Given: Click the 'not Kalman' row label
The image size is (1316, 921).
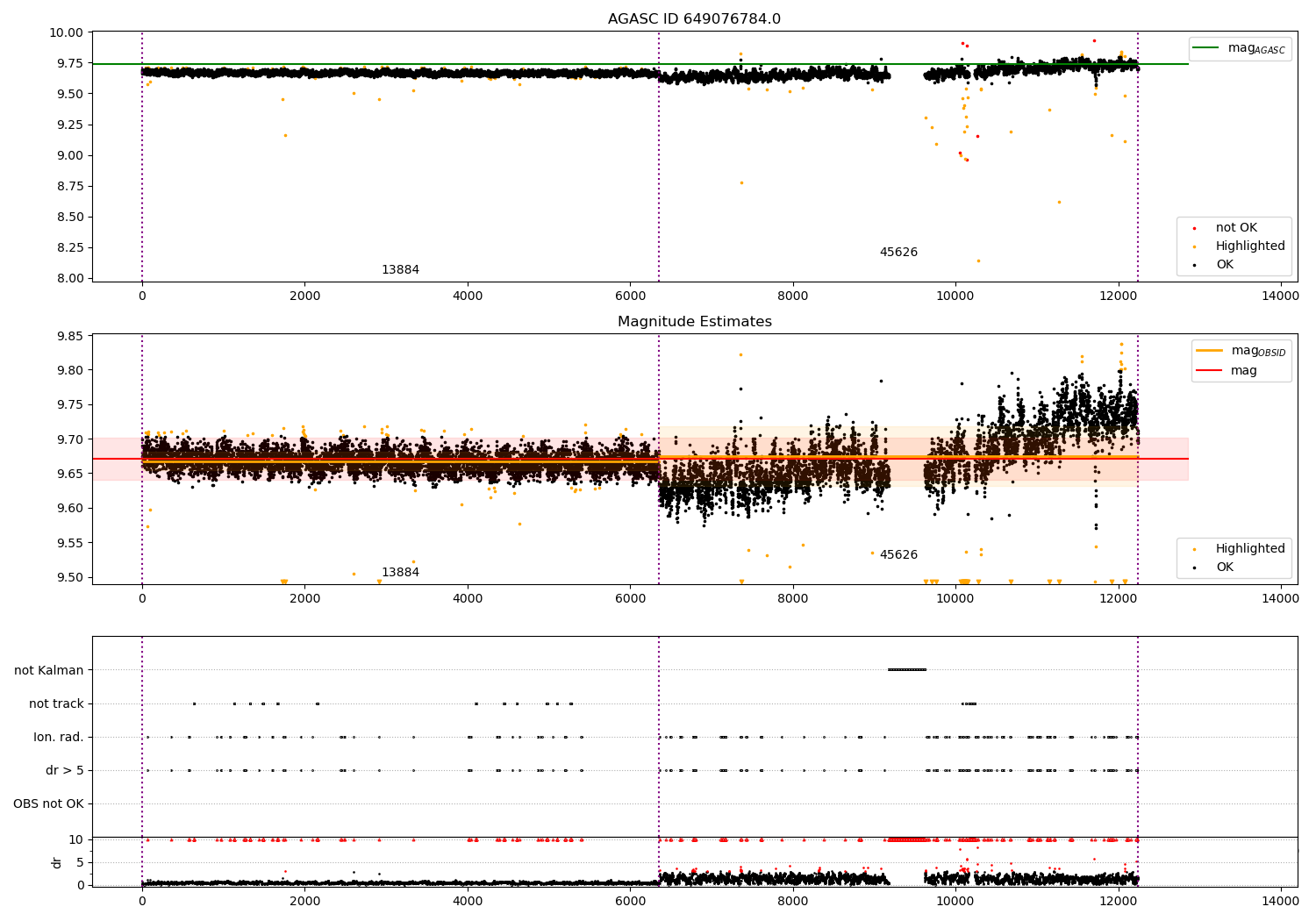Looking at the screenshot, I should coord(49,670).
